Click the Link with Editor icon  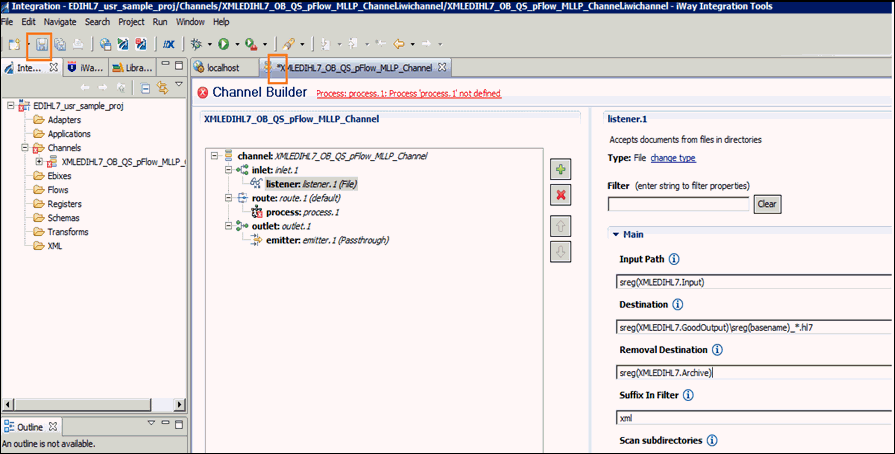click(163, 88)
